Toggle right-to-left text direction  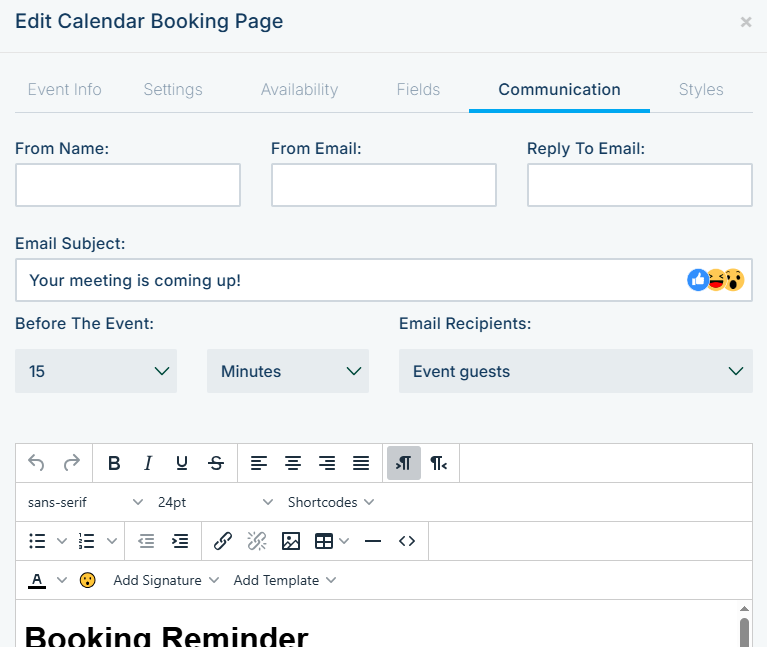point(438,463)
